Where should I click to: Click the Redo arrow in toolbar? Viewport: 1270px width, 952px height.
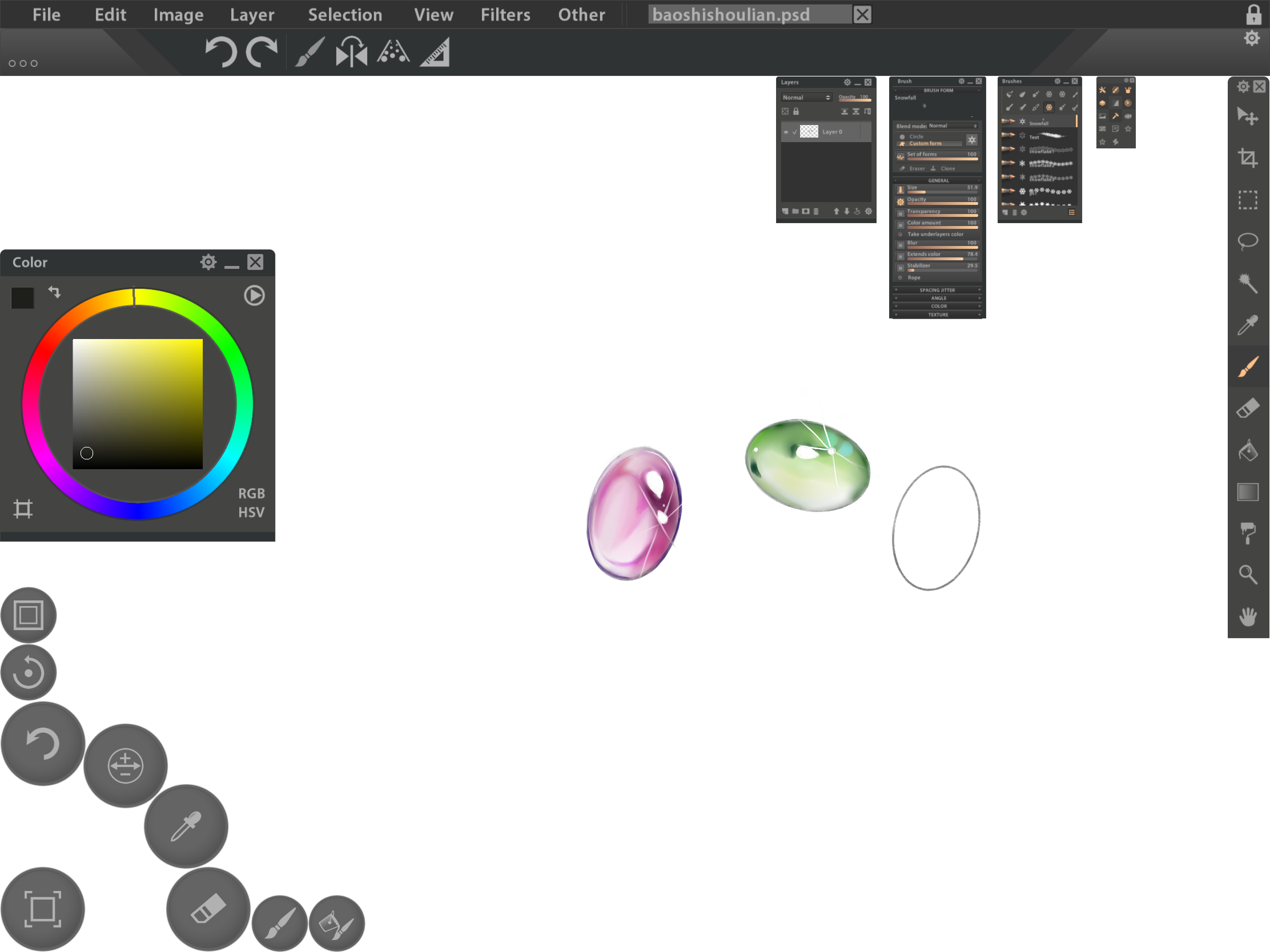click(262, 53)
